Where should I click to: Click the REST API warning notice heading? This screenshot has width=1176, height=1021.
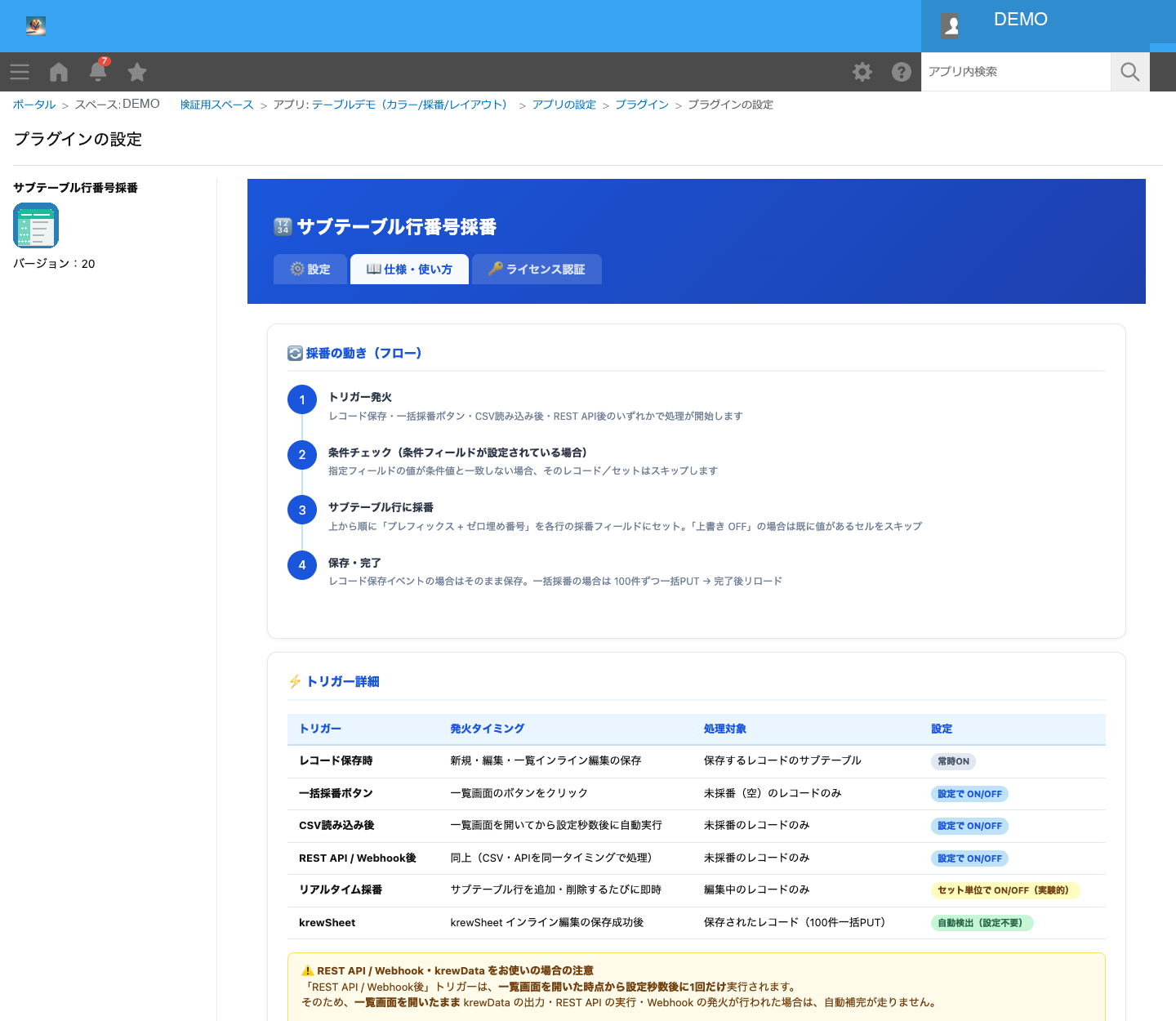pyautogui.click(x=448, y=970)
